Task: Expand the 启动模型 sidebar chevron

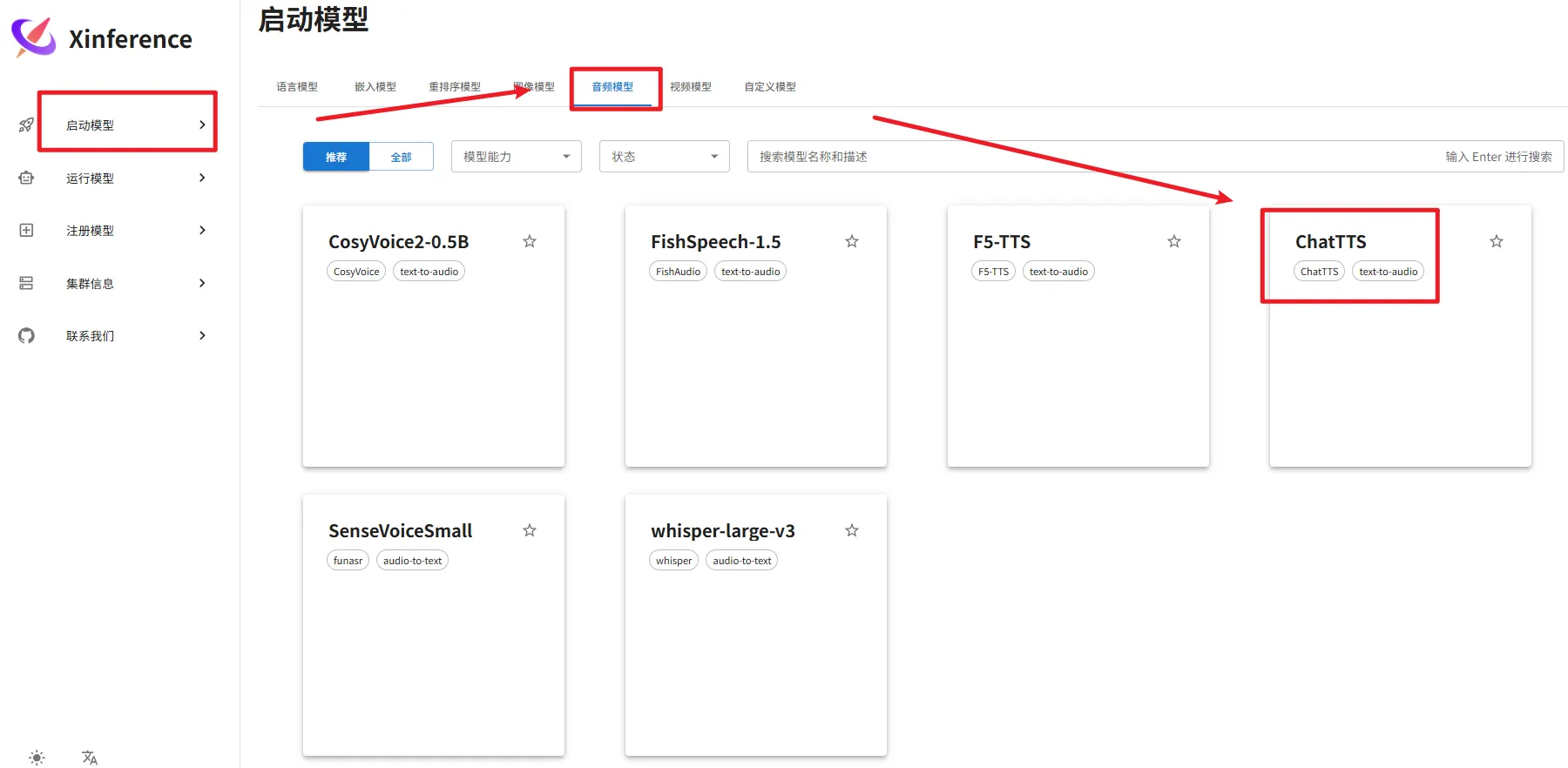Action: click(202, 125)
